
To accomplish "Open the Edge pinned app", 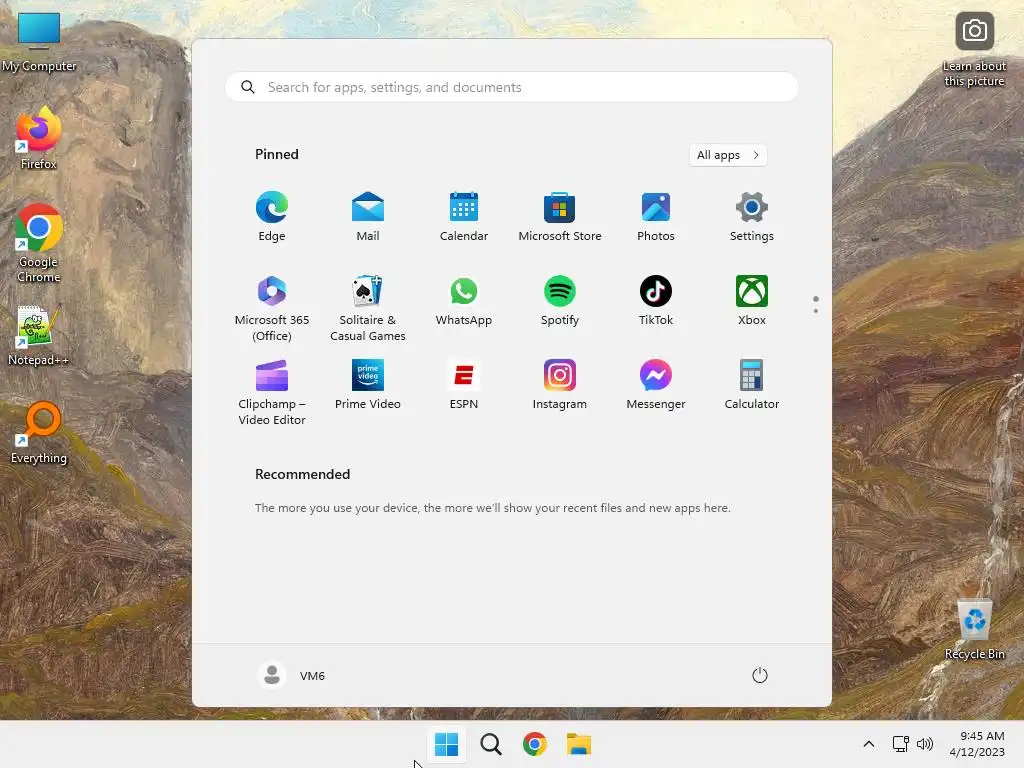I will 272,217.
